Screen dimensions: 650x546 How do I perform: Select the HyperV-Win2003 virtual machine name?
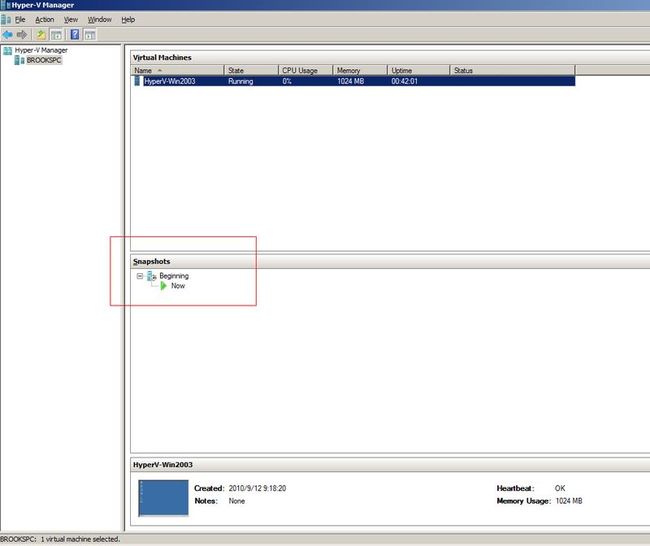pyautogui.click(x=170, y=81)
